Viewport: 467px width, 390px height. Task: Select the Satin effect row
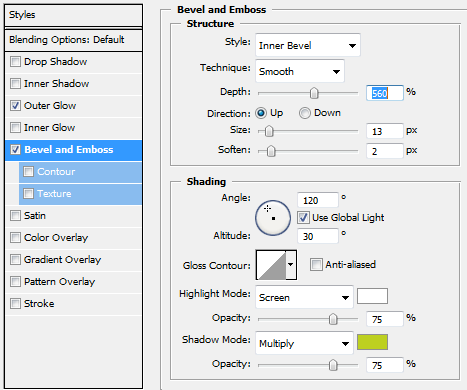[x=74, y=216]
